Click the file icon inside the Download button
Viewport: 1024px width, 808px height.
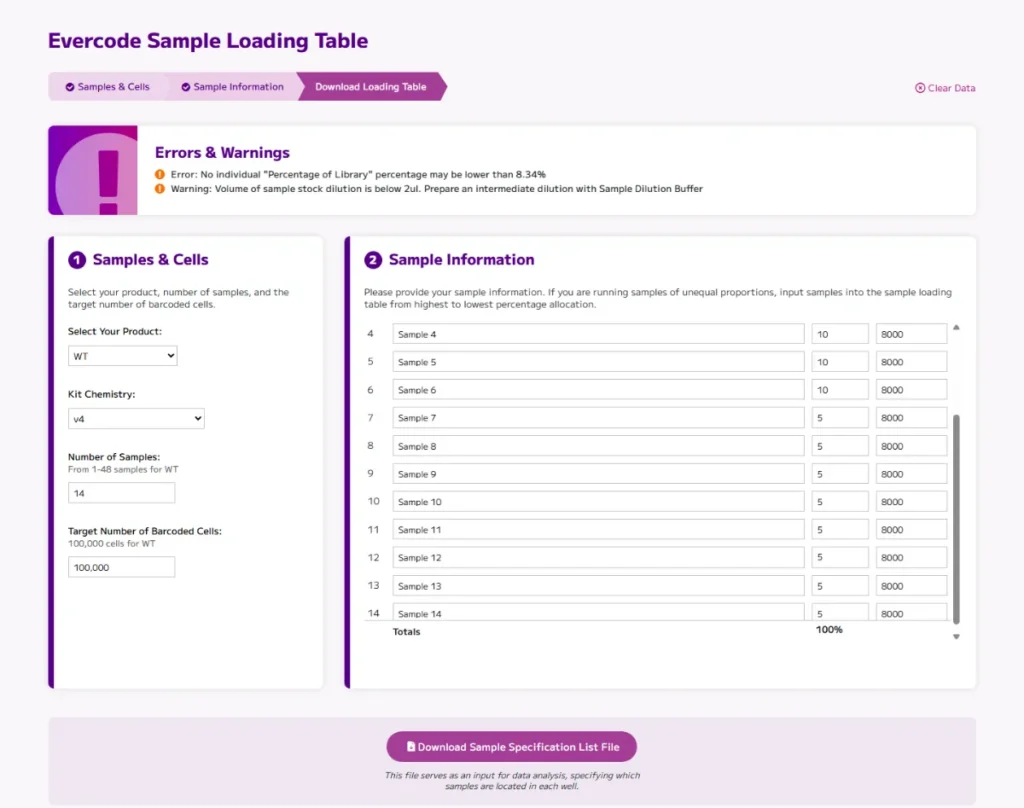point(414,746)
